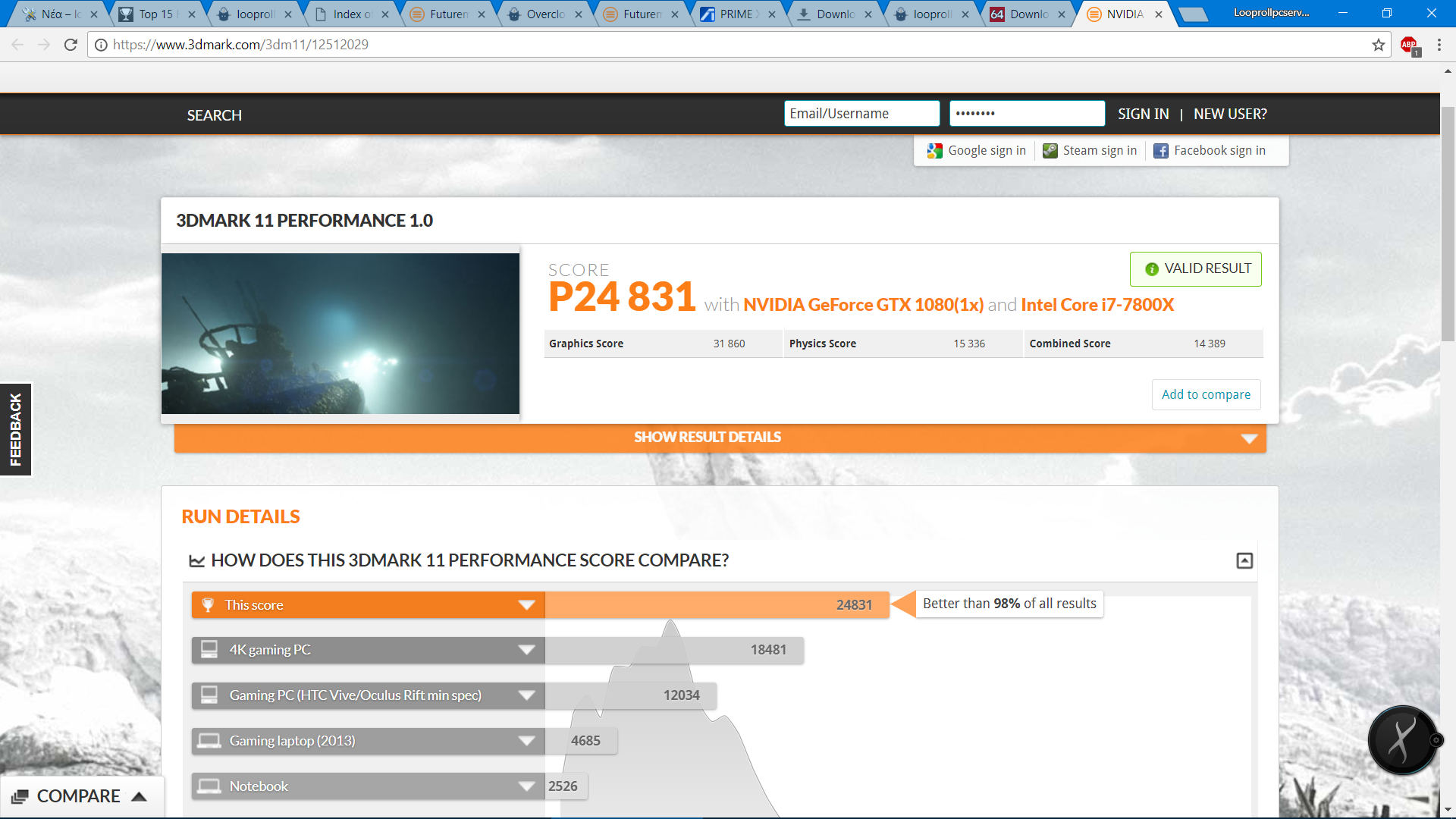This screenshot has width=1456, height=819.
Task: Click the green valid result info icon
Action: [x=1151, y=269]
